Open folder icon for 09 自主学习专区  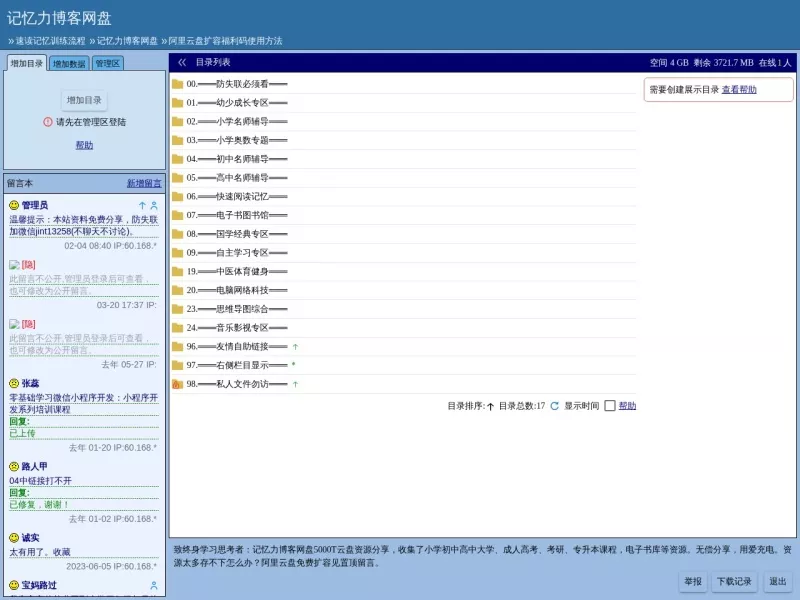[178, 253]
